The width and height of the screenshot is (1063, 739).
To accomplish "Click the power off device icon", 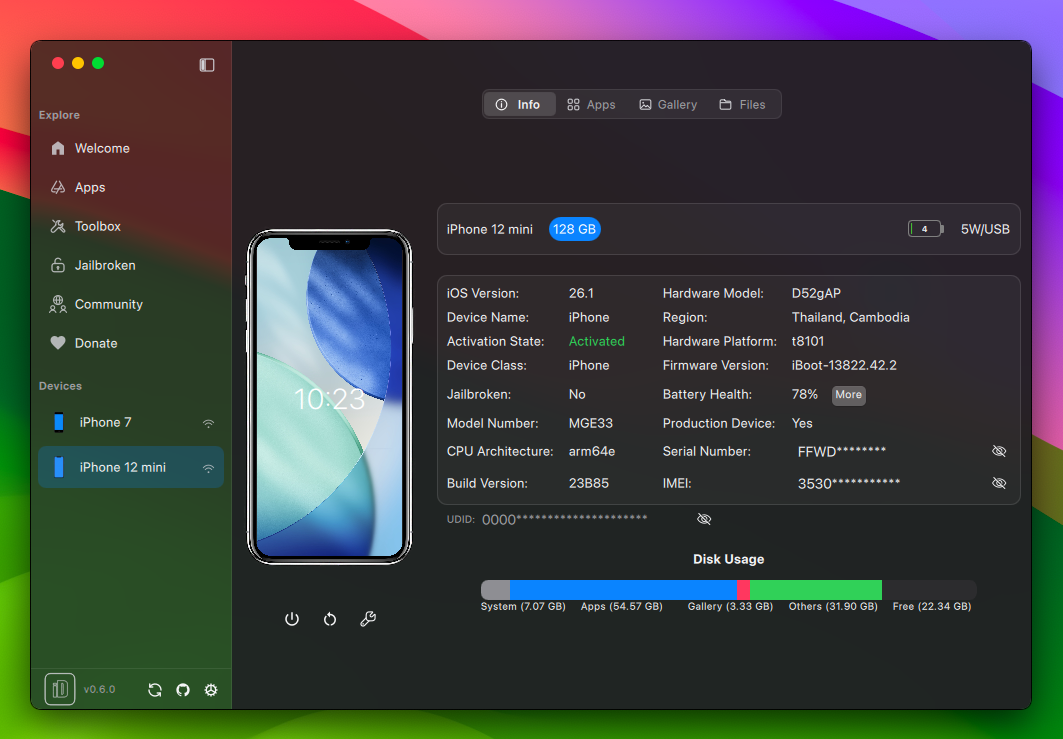I will (x=292, y=619).
